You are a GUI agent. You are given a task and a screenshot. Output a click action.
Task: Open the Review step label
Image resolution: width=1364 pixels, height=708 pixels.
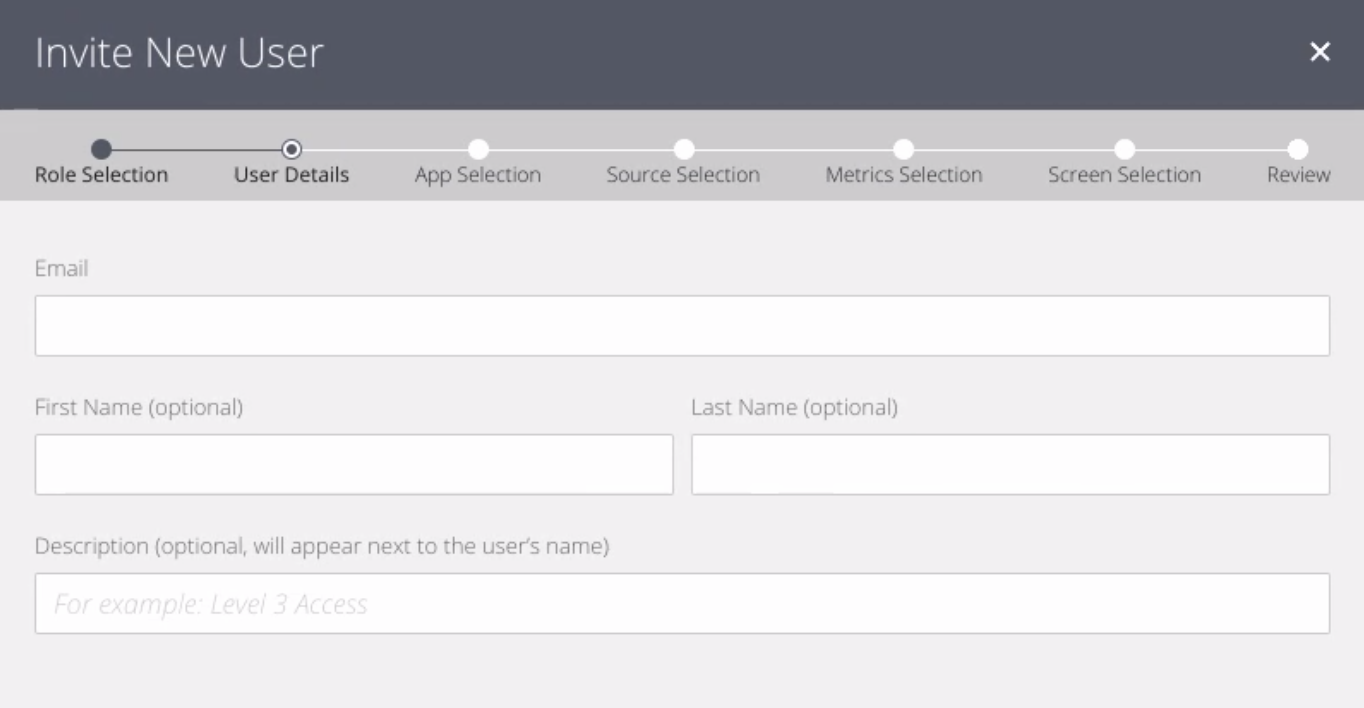[1298, 175]
